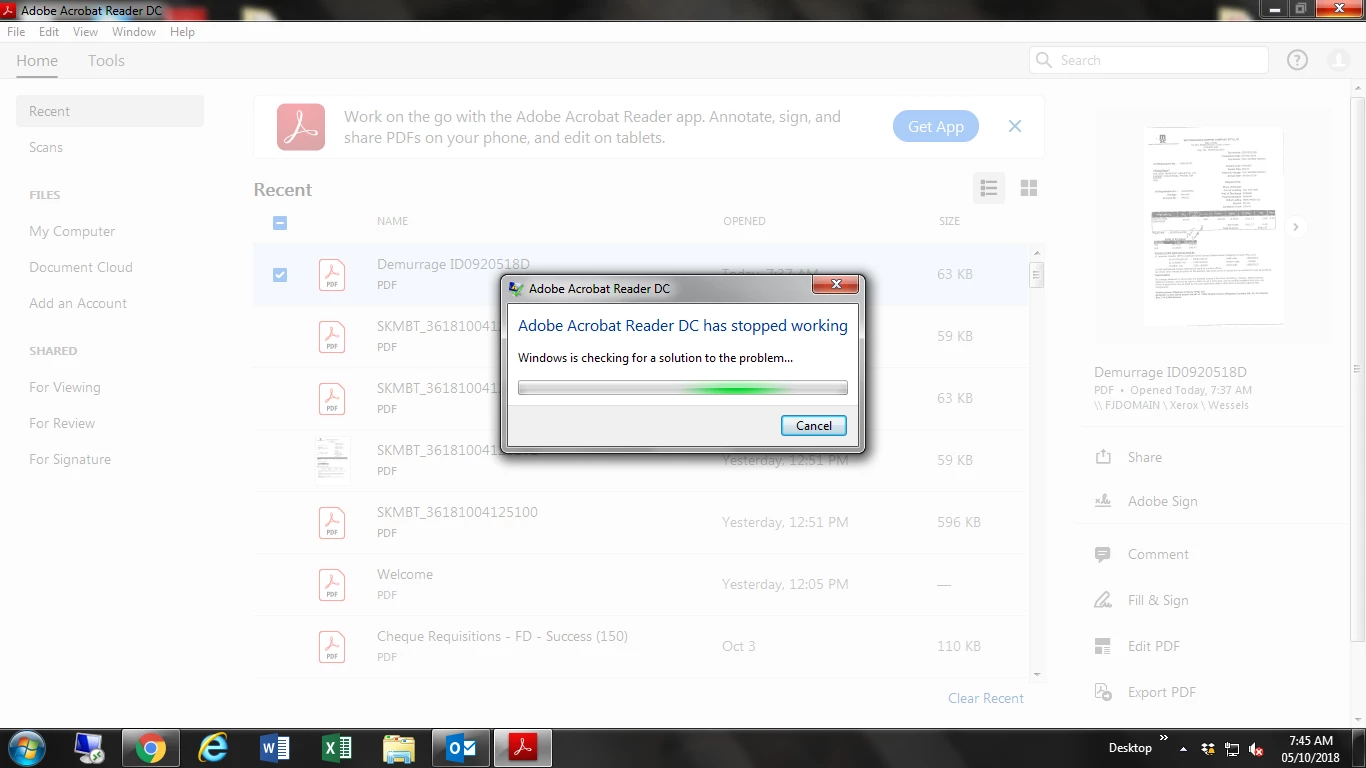Click the Search input field
This screenshot has width=1366, height=768.
[x=1149, y=60]
